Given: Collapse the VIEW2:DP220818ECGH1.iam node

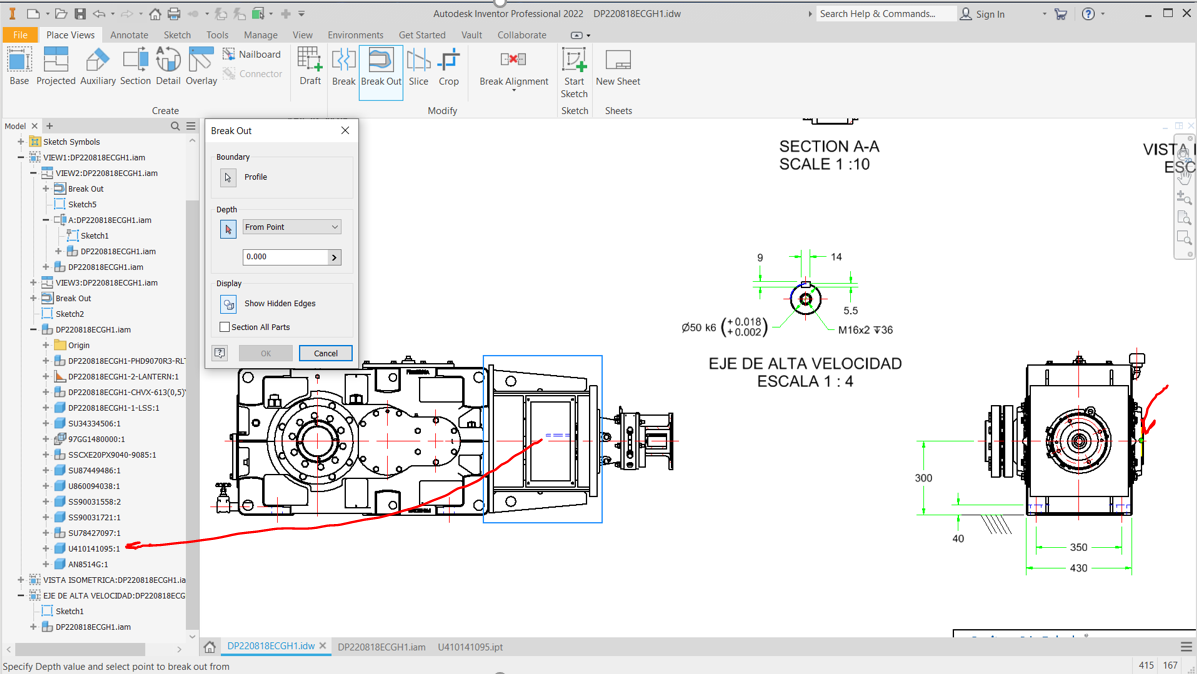Looking at the screenshot, I should tap(31, 172).
